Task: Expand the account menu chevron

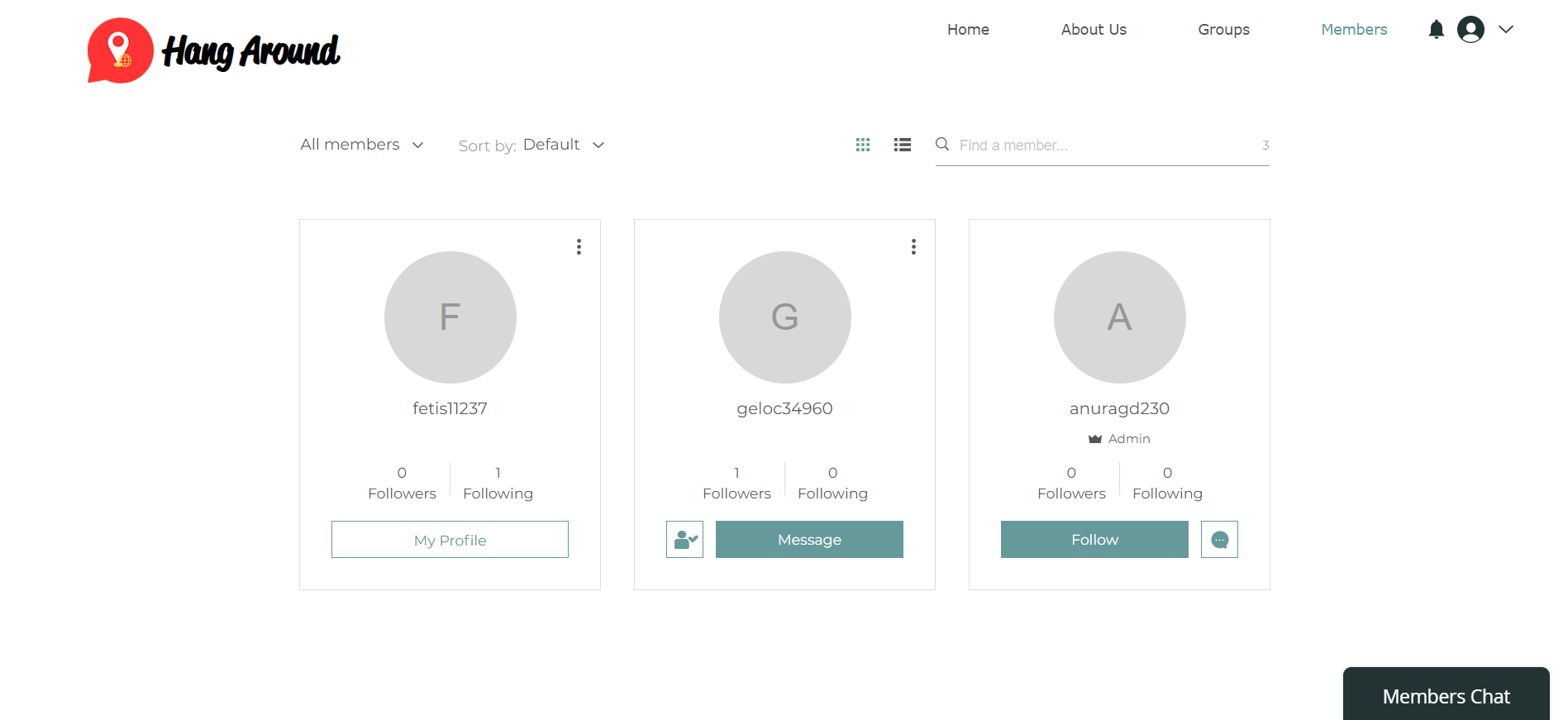Action: (1506, 30)
